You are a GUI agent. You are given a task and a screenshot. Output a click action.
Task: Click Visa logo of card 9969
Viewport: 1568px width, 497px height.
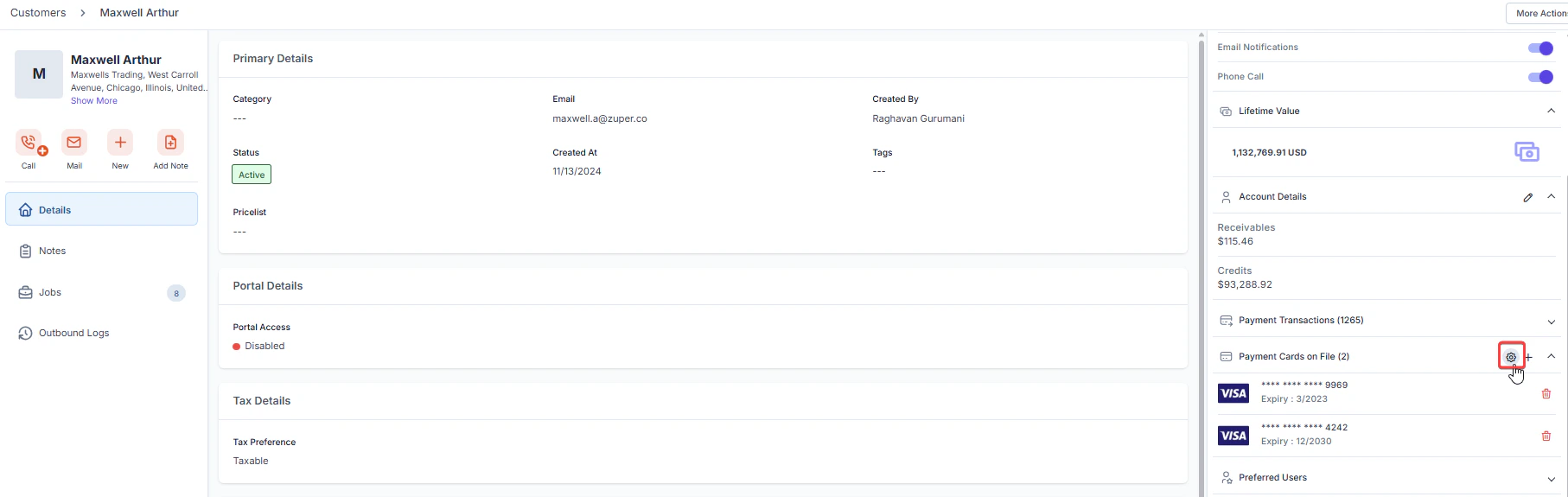coord(1233,393)
